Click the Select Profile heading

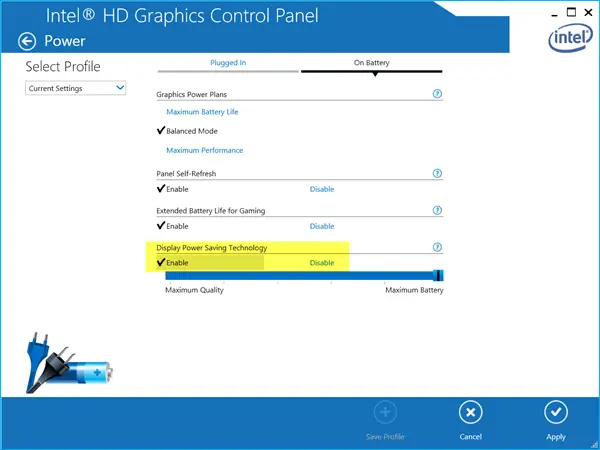tap(63, 67)
